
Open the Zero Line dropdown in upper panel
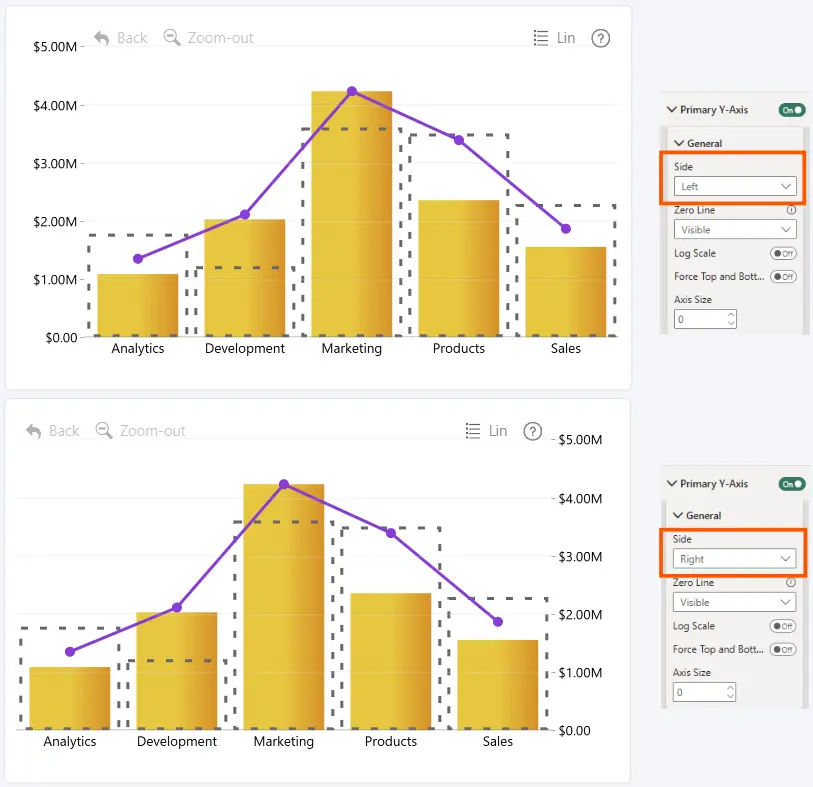tap(735, 230)
